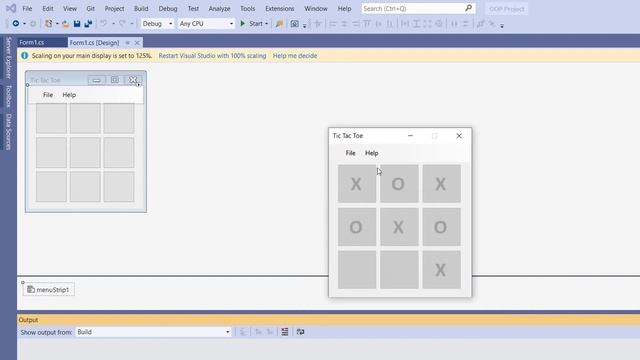Screen dimensions: 640x360
Task: Expand the Undo history dropdown arrow
Action: 113,24
